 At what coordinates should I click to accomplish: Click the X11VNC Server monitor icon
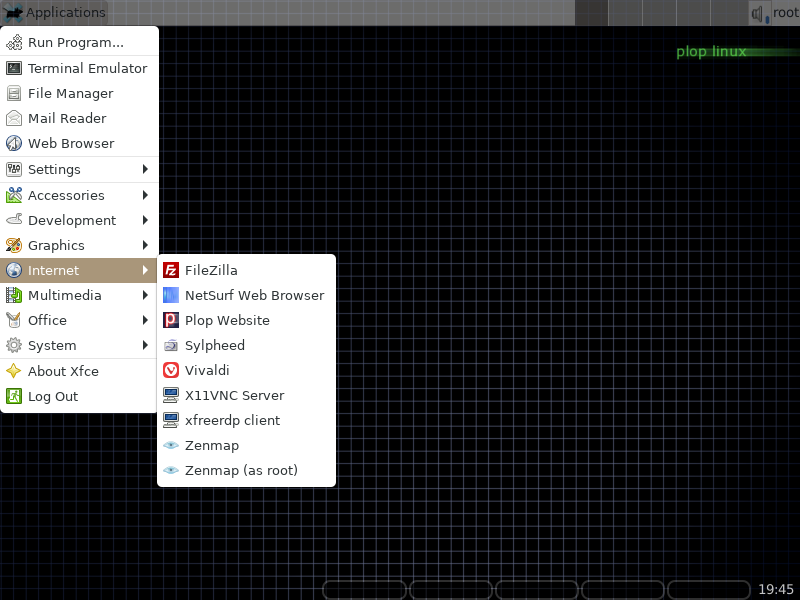(x=171, y=395)
